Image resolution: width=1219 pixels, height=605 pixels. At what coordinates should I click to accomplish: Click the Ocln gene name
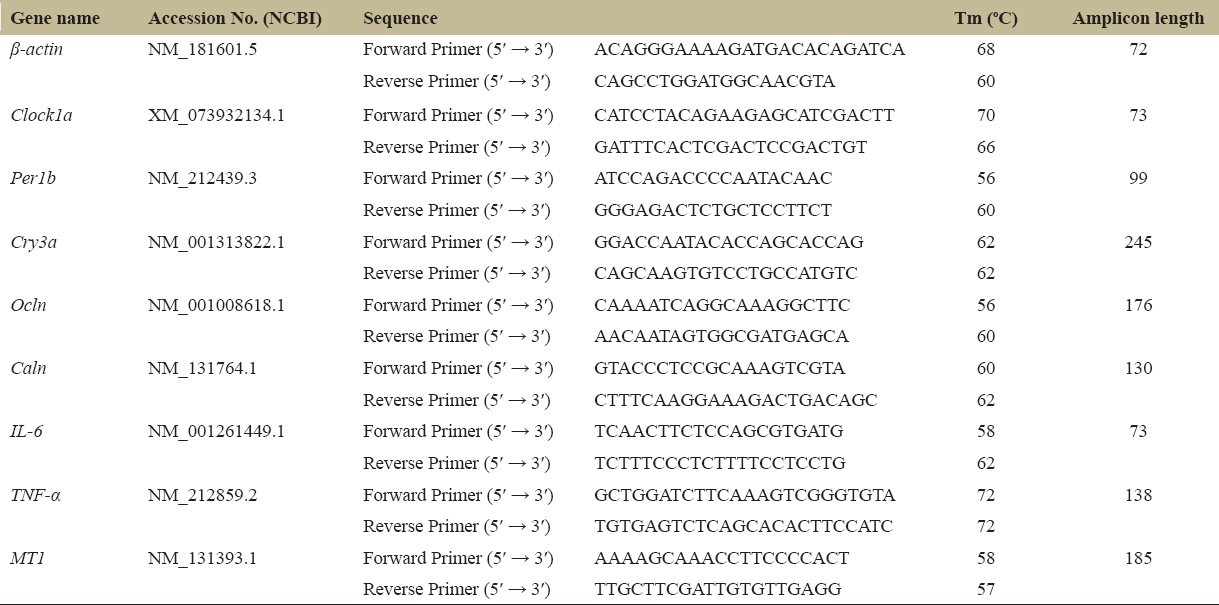pos(29,305)
